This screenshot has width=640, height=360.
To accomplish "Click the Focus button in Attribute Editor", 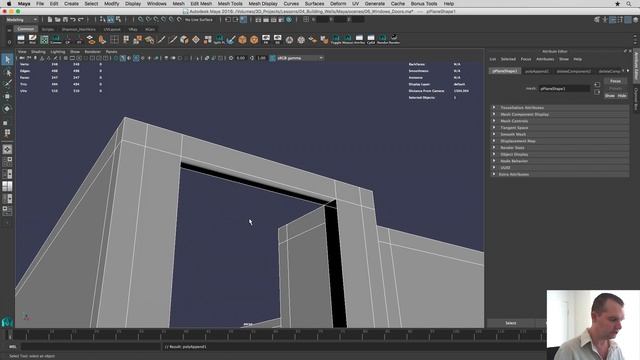I will (615, 81).
